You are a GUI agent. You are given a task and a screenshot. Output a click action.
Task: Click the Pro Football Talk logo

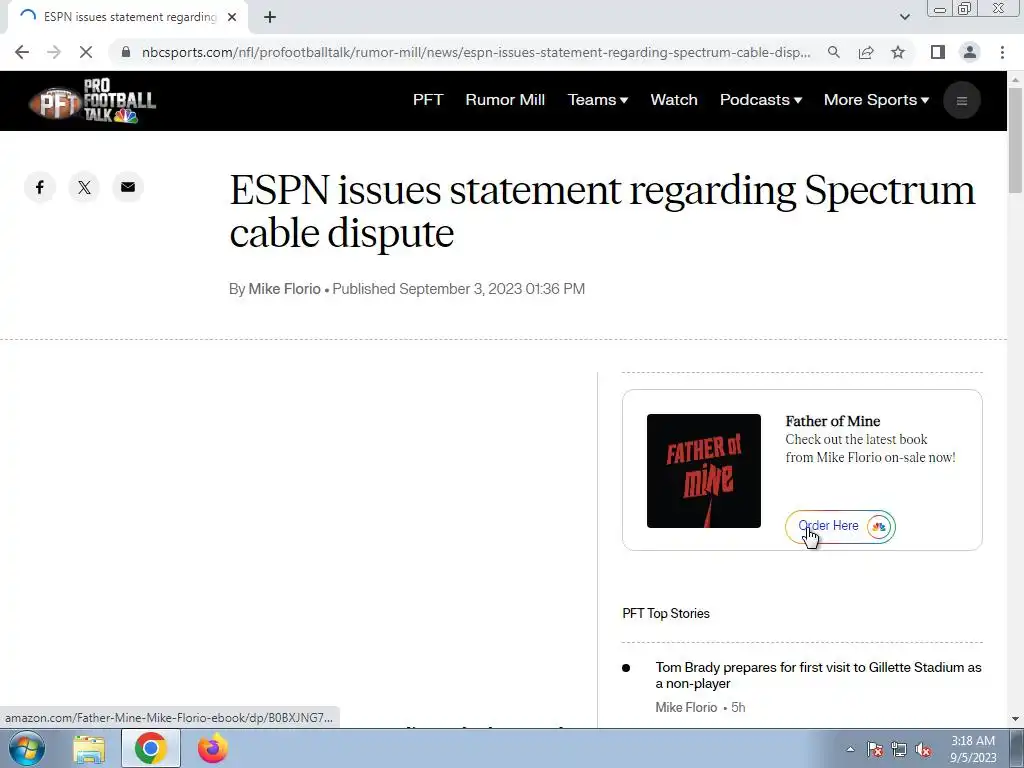coord(92,101)
